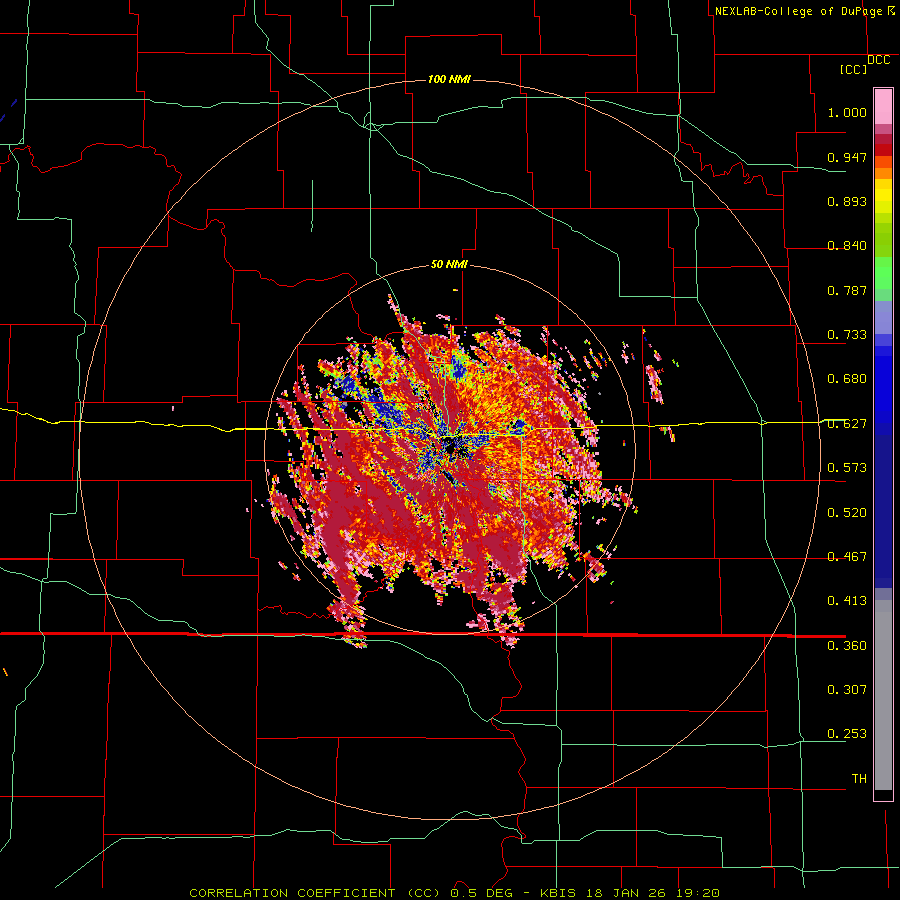Click the 0.467 scale value
This screenshot has height=900, width=900.
tap(847, 557)
